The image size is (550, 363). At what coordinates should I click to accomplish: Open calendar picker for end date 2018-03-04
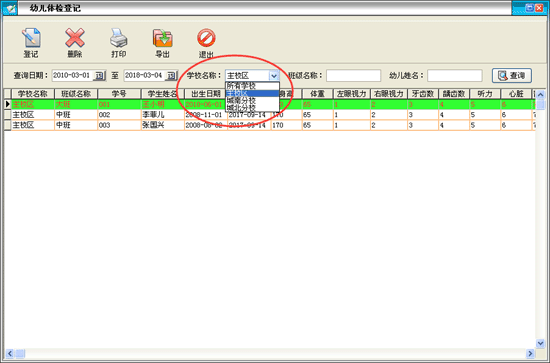(171, 75)
